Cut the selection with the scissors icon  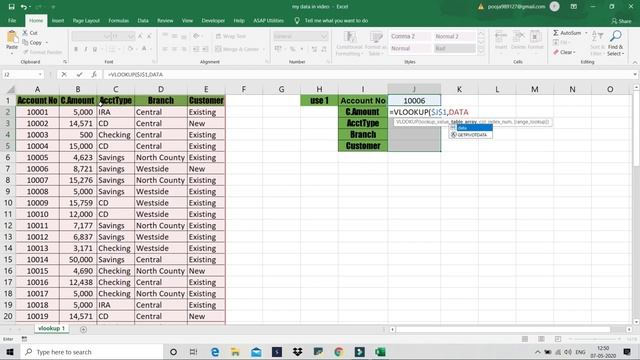coord(25,33)
